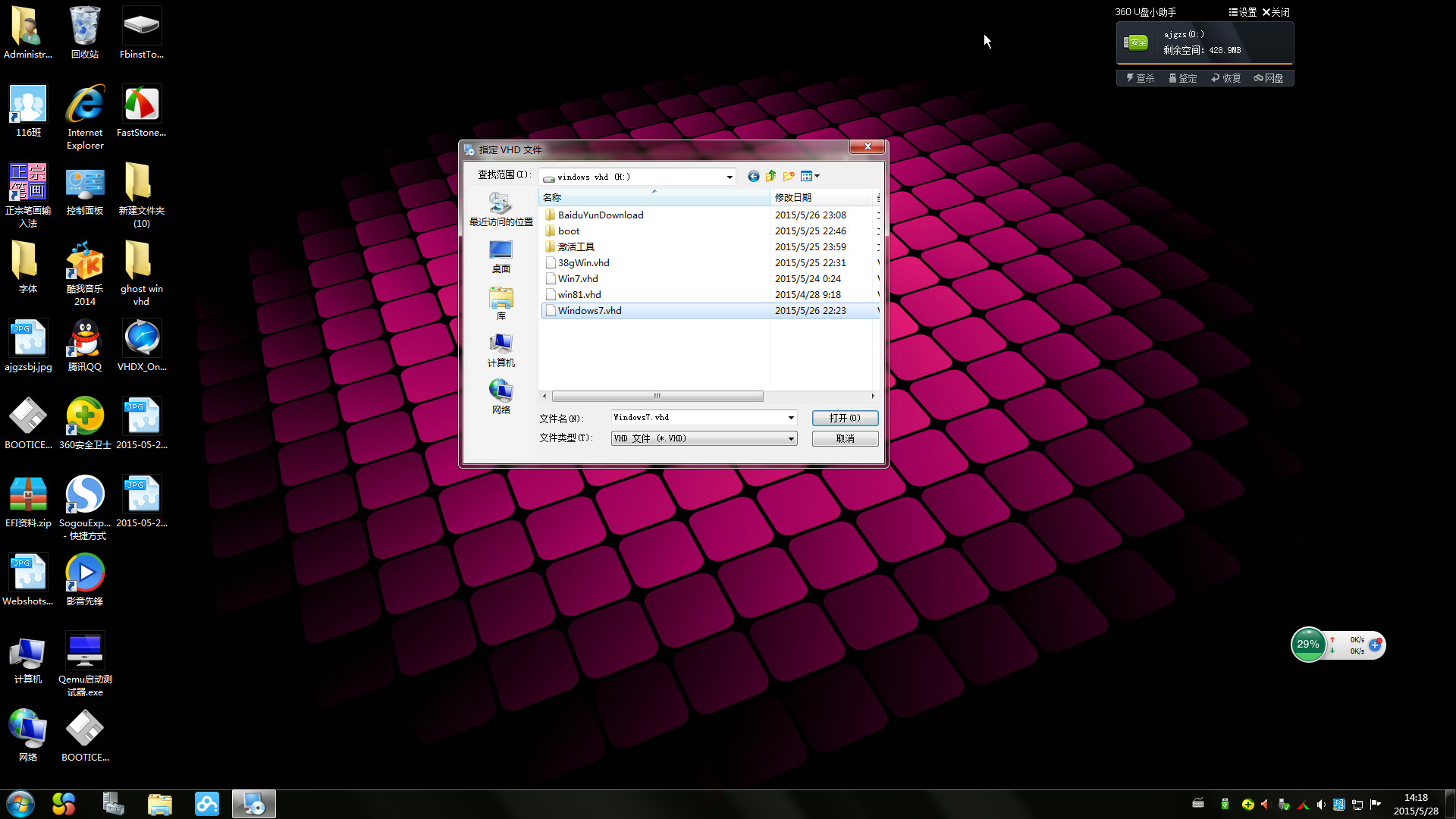The image size is (1456, 819).
Task: Click the 文件名 input field
Action: click(698, 418)
